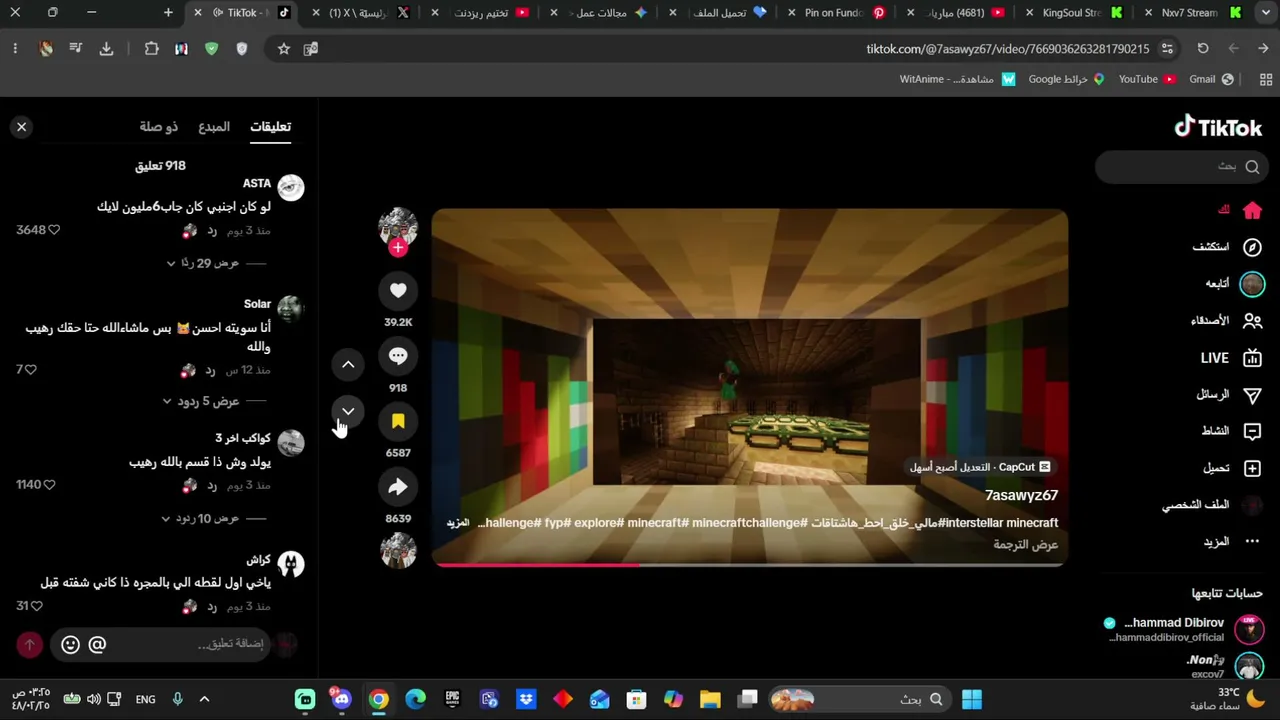Share the video with the arrow icon
1280x720 pixels.
point(398,487)
